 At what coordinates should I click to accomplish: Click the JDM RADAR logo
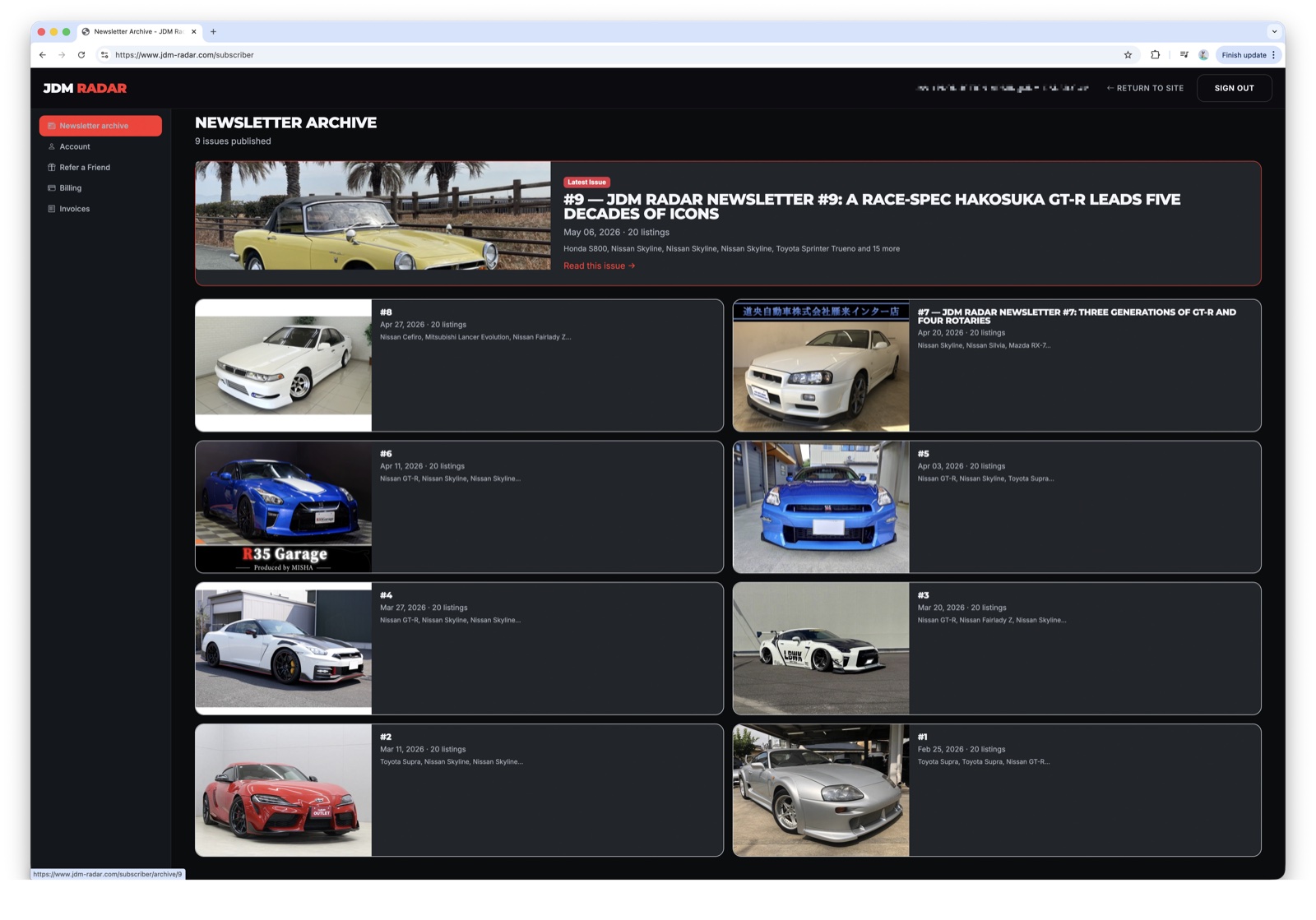tap(85, 88)
